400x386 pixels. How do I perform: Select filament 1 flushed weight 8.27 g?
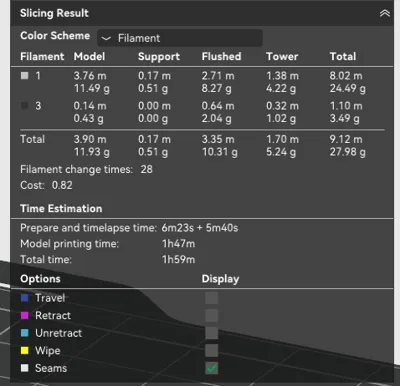tap(216, 89)
